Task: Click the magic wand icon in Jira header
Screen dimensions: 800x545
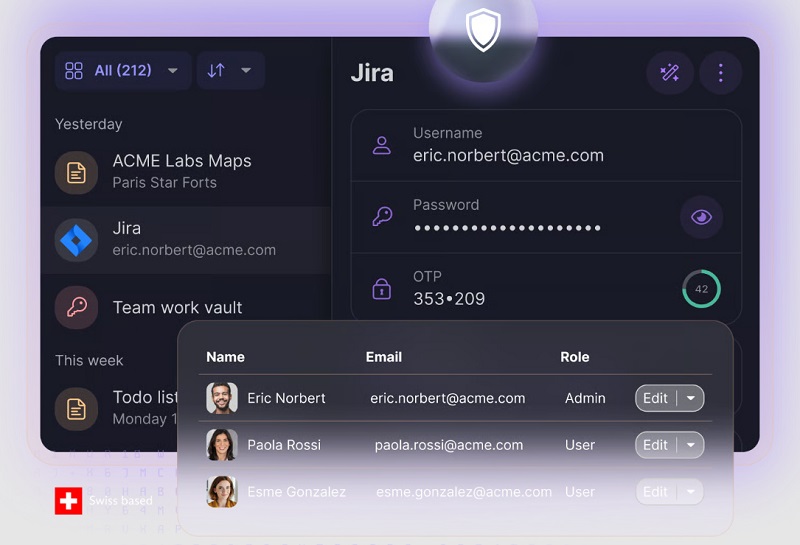Action: click(x=669, y=73)
